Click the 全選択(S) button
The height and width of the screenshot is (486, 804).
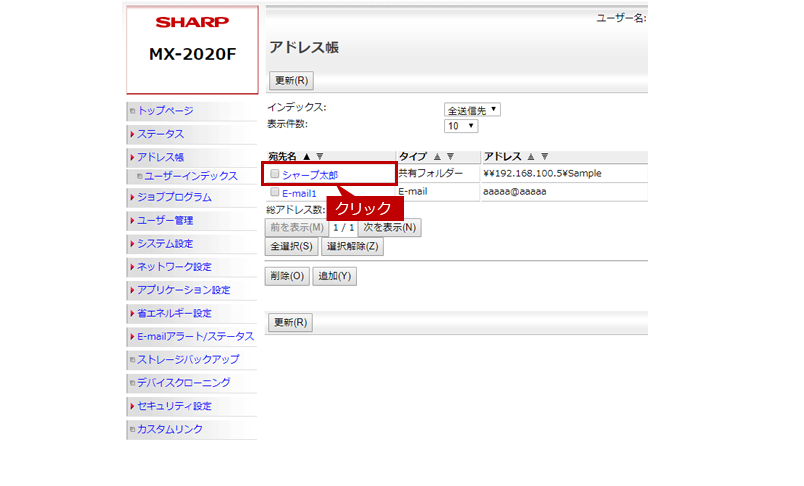291,246
